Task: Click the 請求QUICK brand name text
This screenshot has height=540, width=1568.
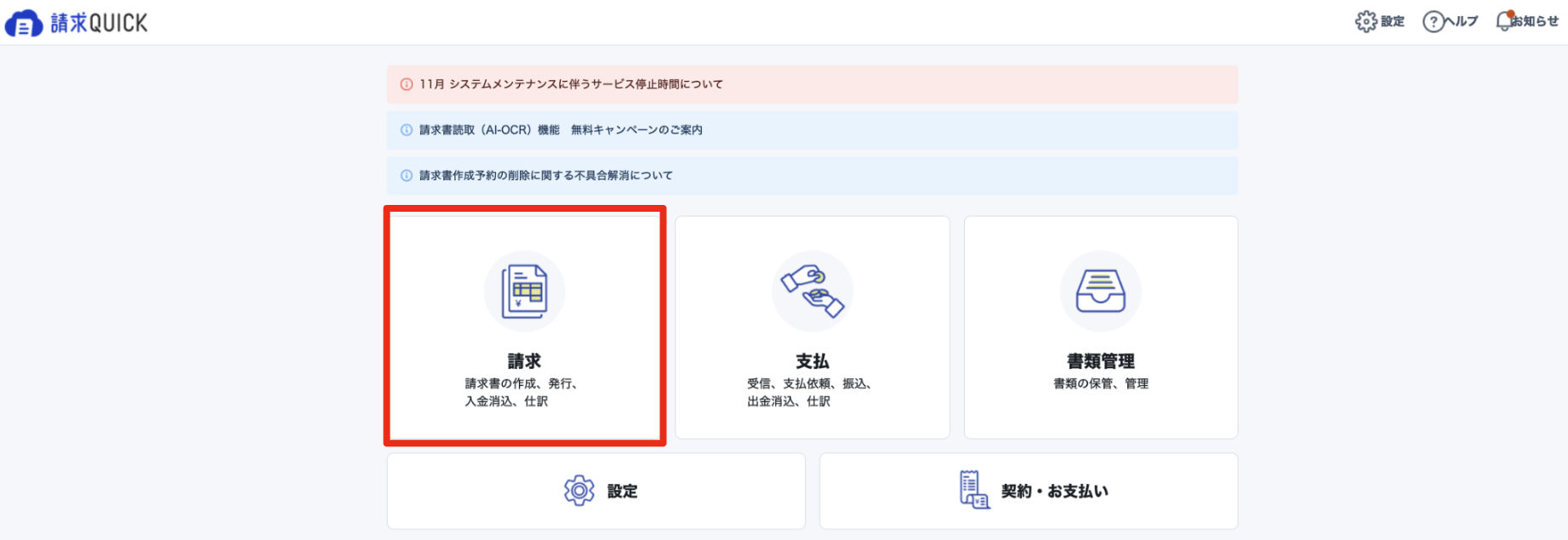Action: [100, 23]
